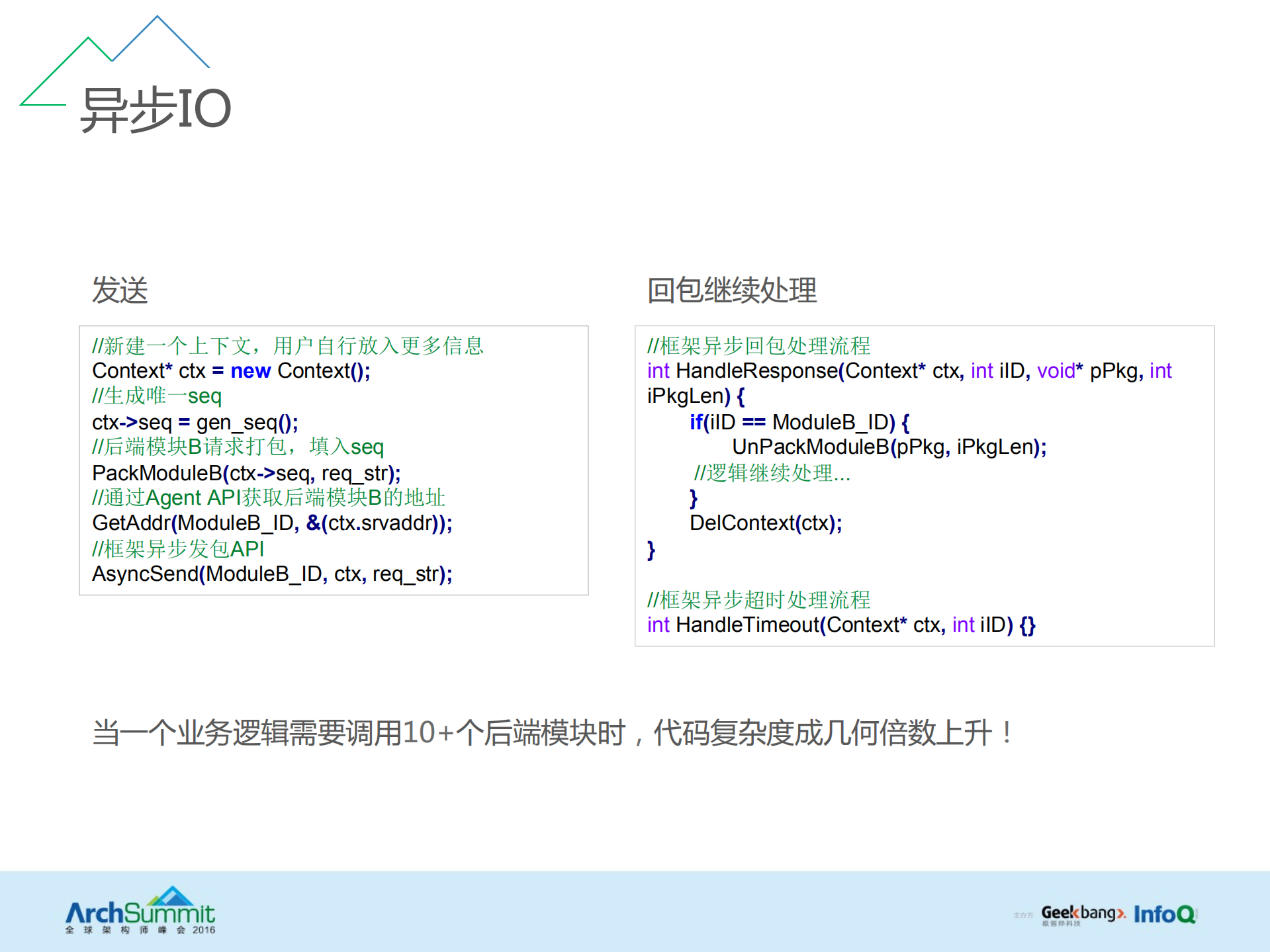
Task: Click the 'if(iID == ModuleB_ID)' statement
Action: pyautogui.click(x=799, y=422)
